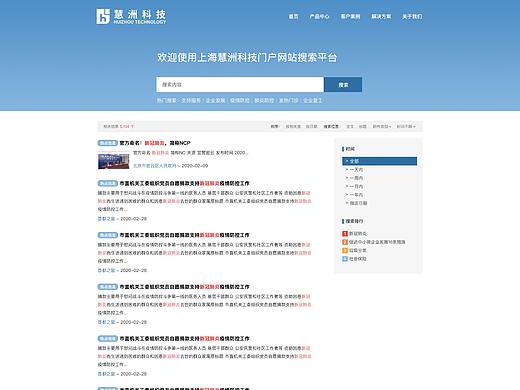
Task: Focus the 搜索内容 search input box
Action: (240, 85)
